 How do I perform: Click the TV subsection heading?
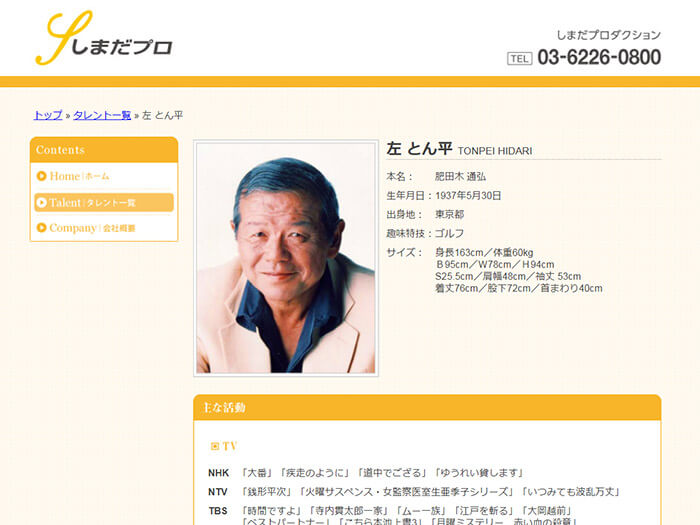(x=229, y=446)
